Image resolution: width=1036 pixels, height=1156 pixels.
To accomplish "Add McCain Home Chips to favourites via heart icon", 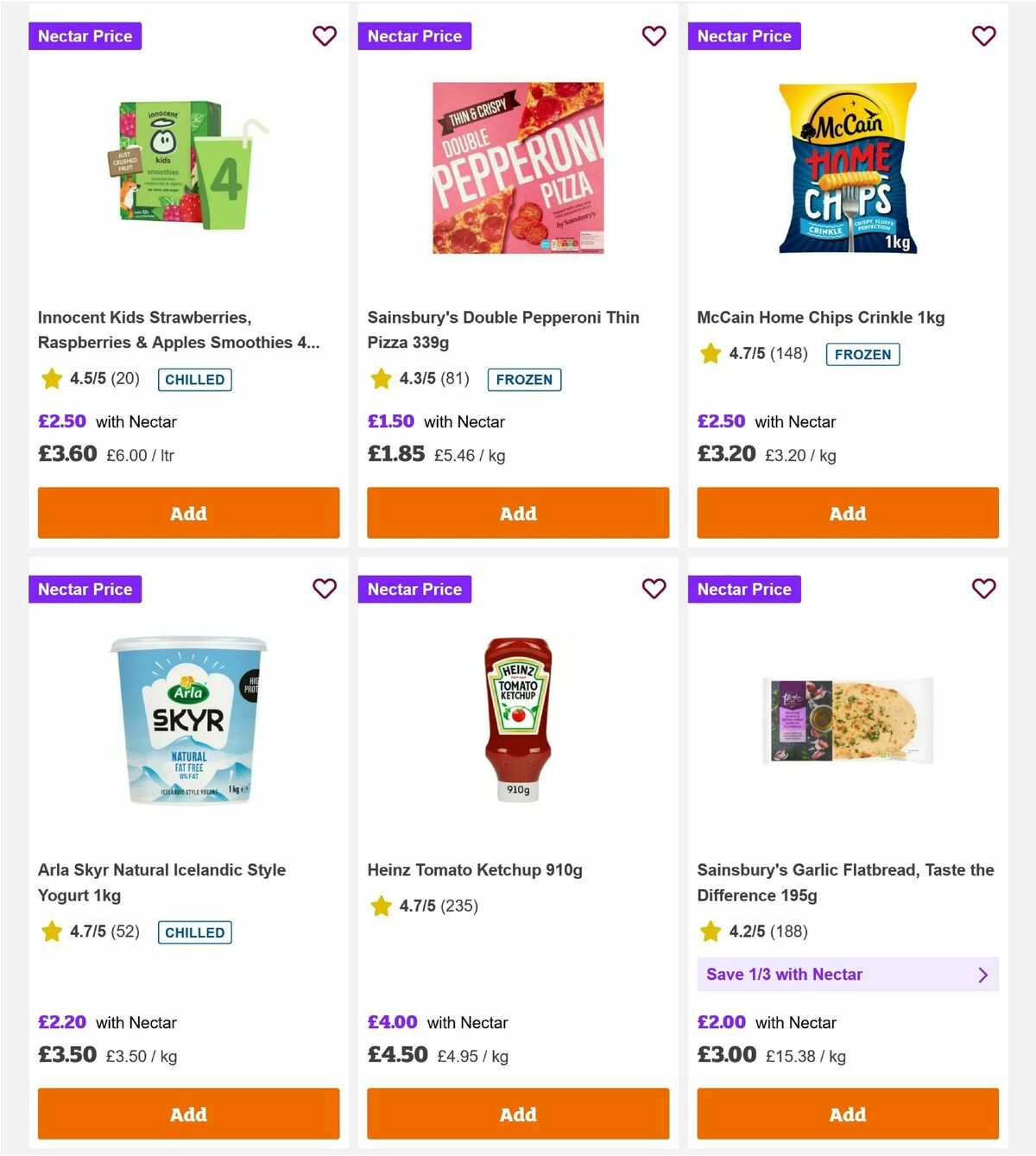I will (983, 36).
